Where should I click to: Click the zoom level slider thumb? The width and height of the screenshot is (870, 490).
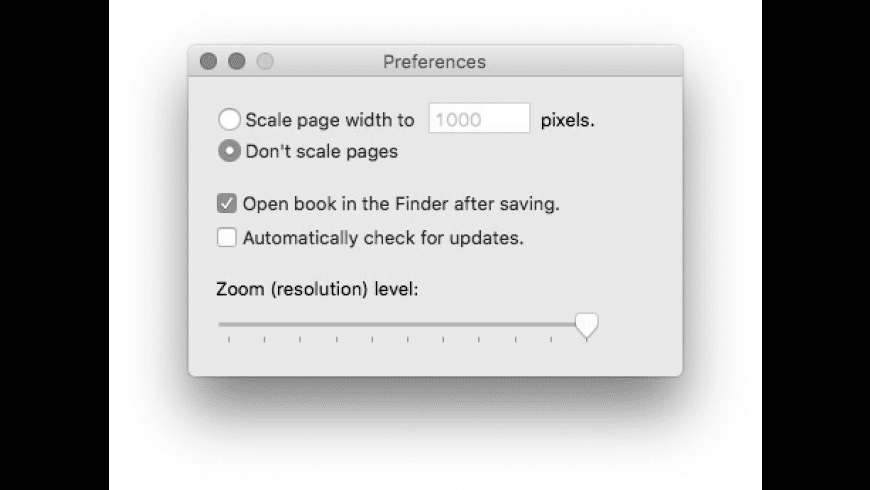[x=587, y=325]
